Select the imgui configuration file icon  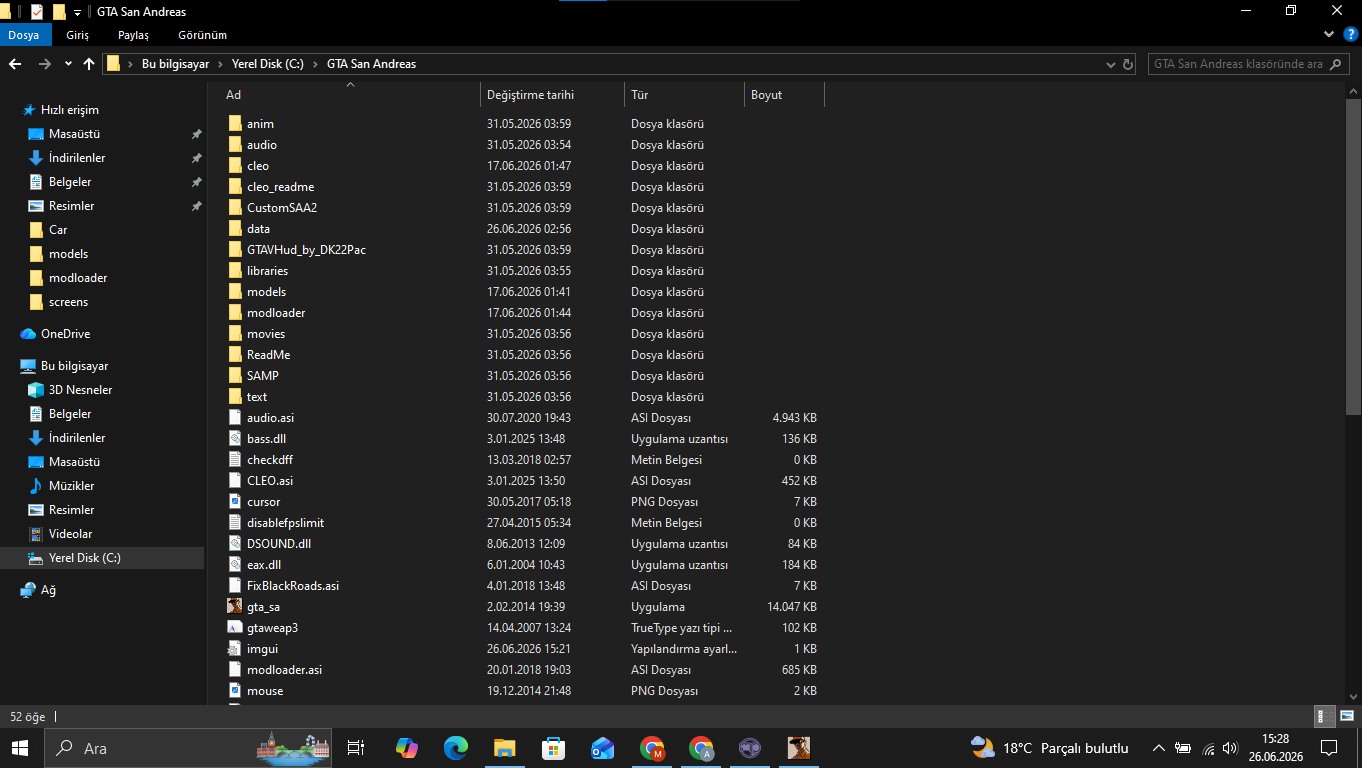pos(235,649)
